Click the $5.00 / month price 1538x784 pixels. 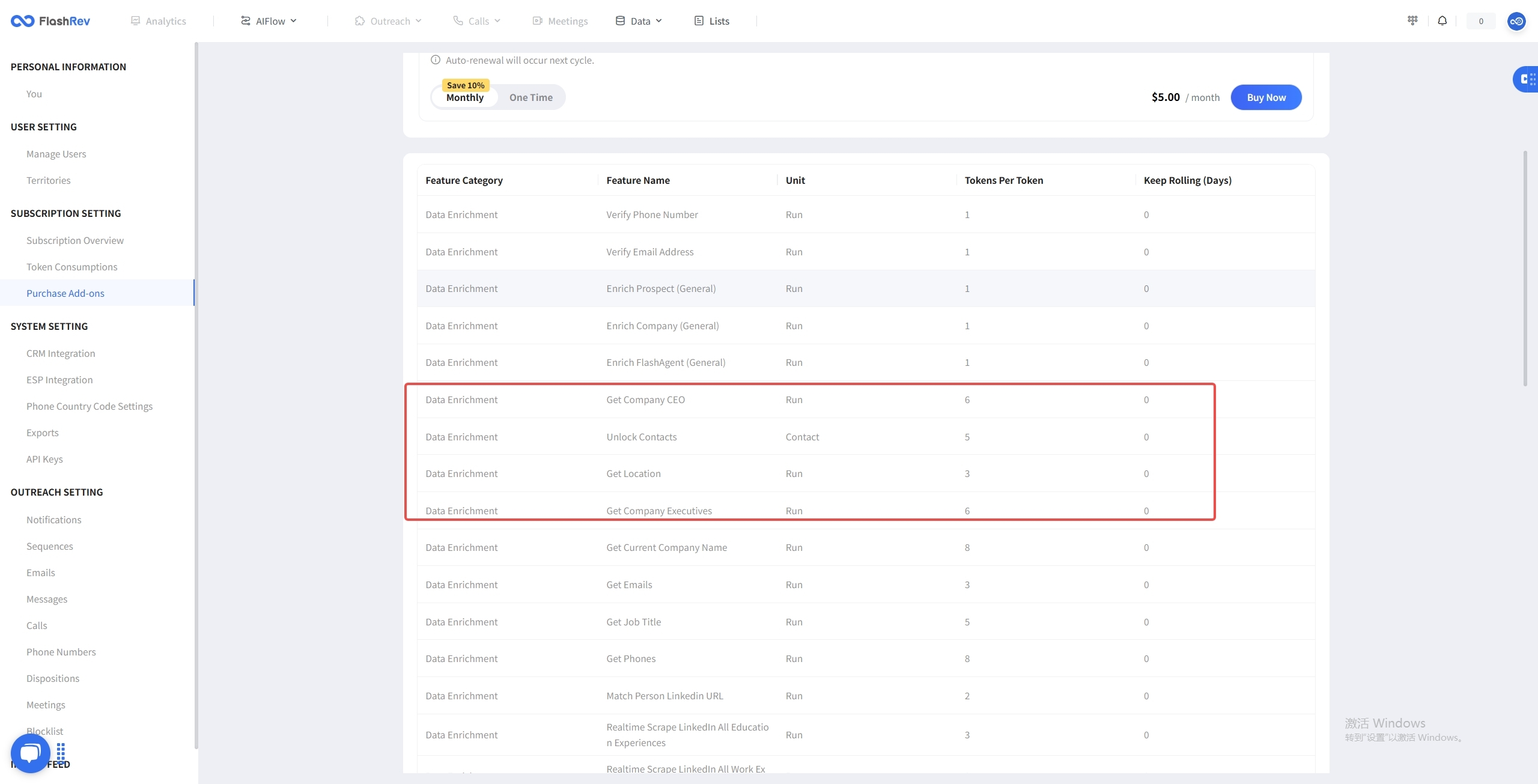pyautogui.click(x=1185, y=97)
